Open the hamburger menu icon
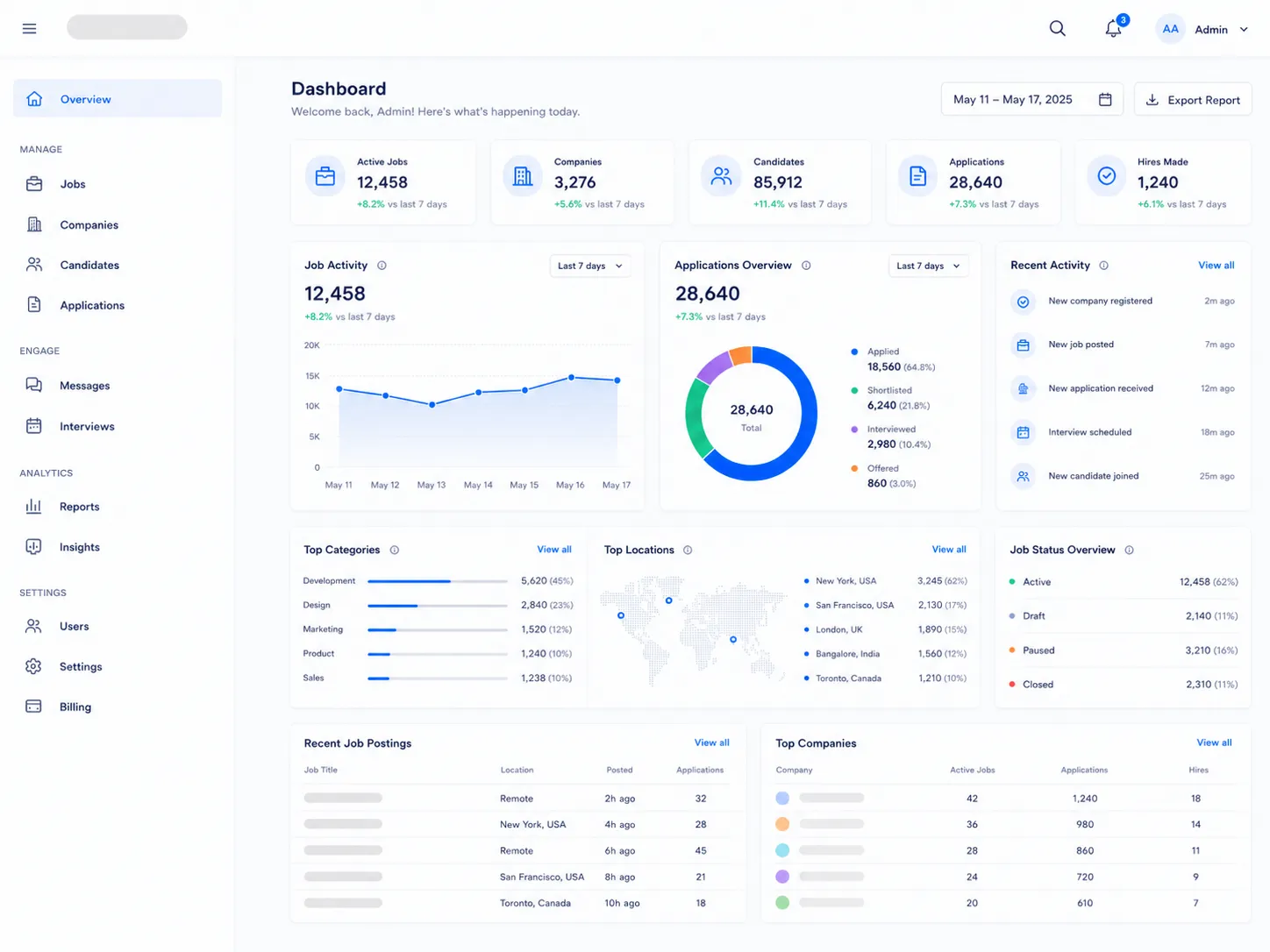 tap(29, 29)
